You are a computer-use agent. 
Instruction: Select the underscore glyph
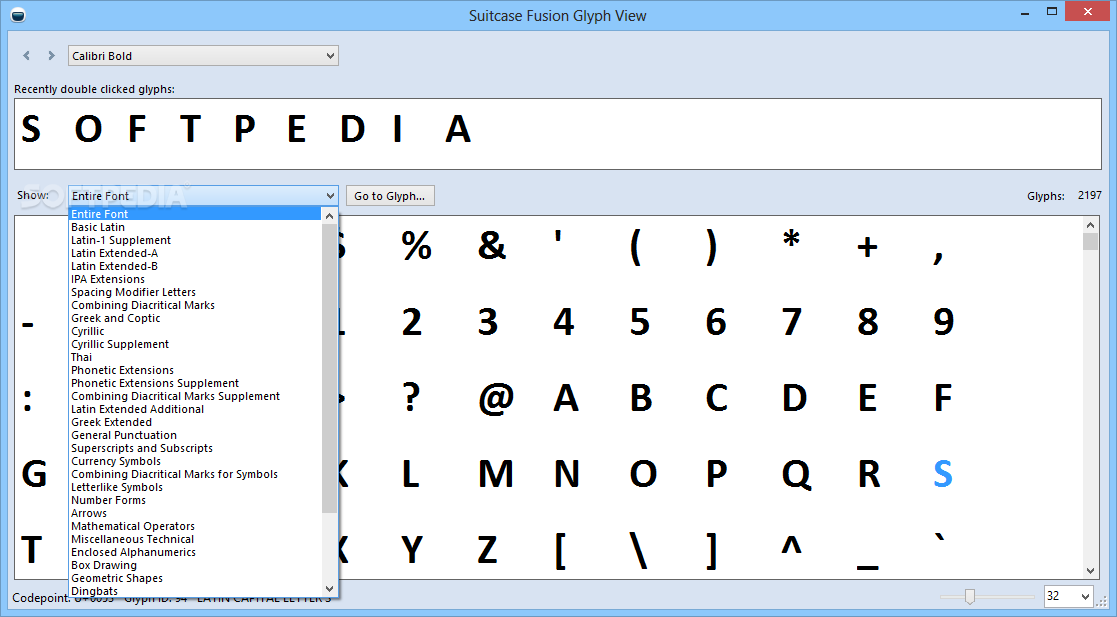coord(867,568)
